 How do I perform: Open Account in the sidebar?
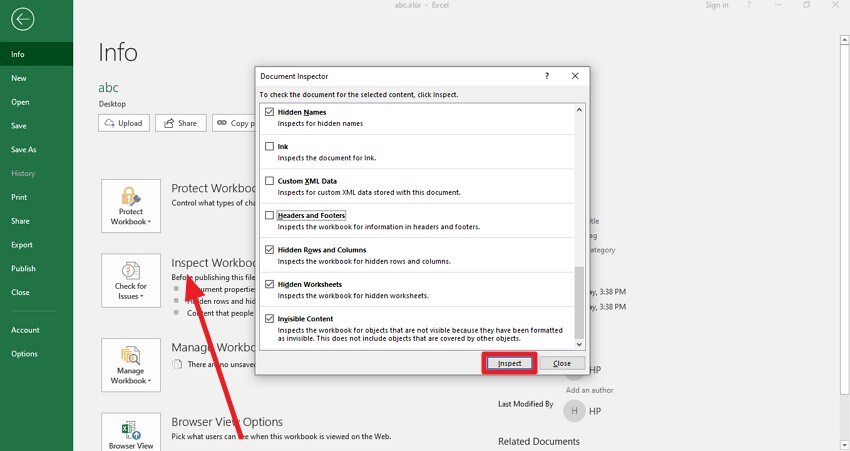click(36, 330)
